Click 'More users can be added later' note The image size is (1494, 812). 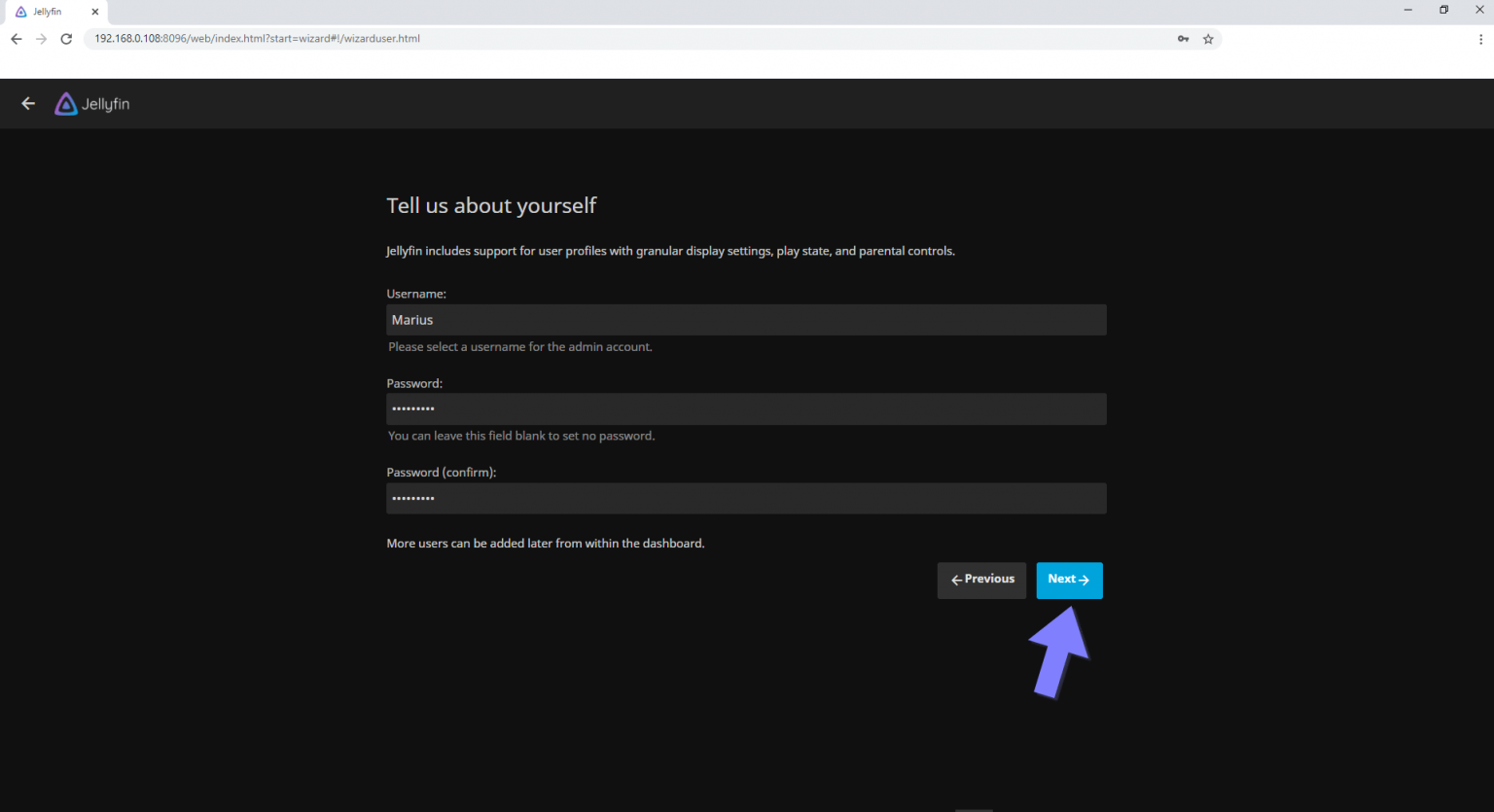[x=546, y=544]
